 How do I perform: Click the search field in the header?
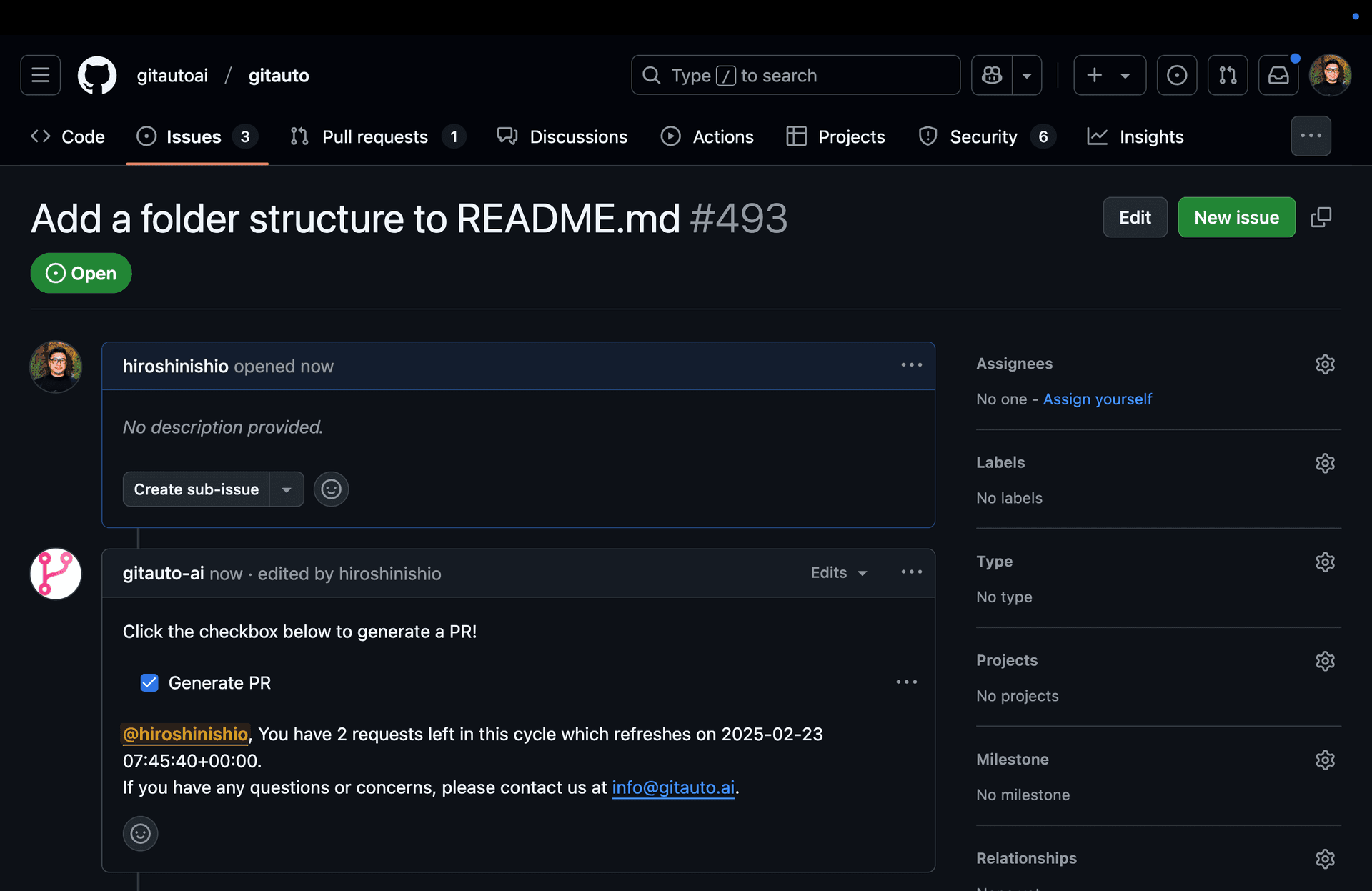(x=795, y=75)
